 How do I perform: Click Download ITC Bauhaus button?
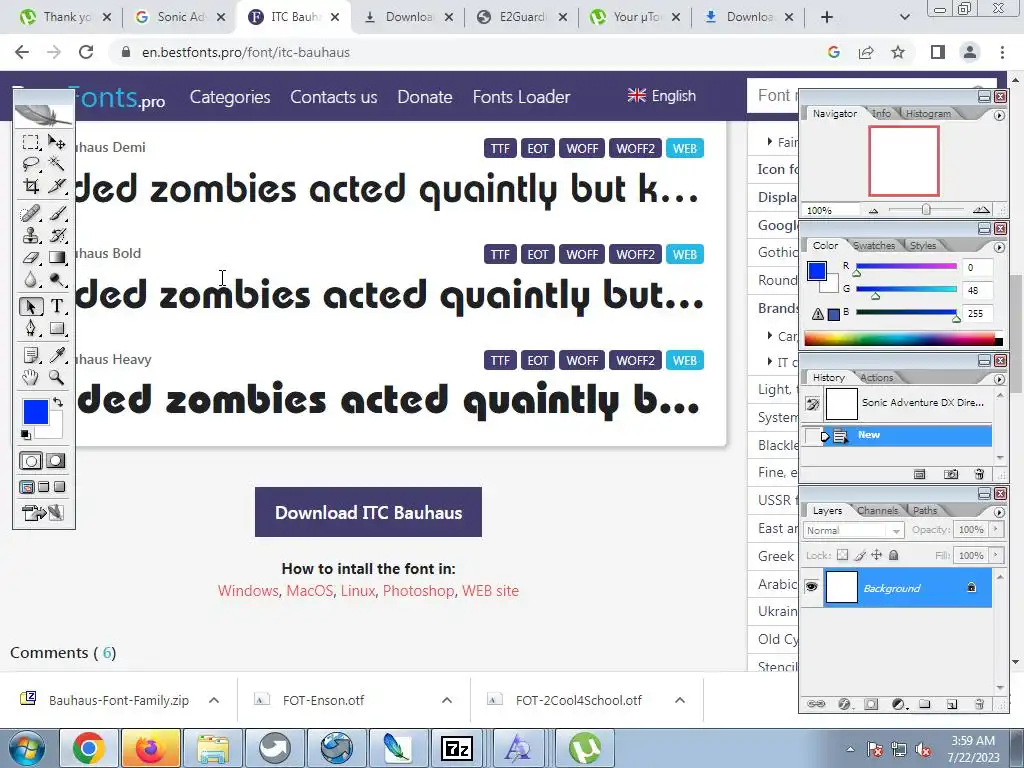[368, 512]
